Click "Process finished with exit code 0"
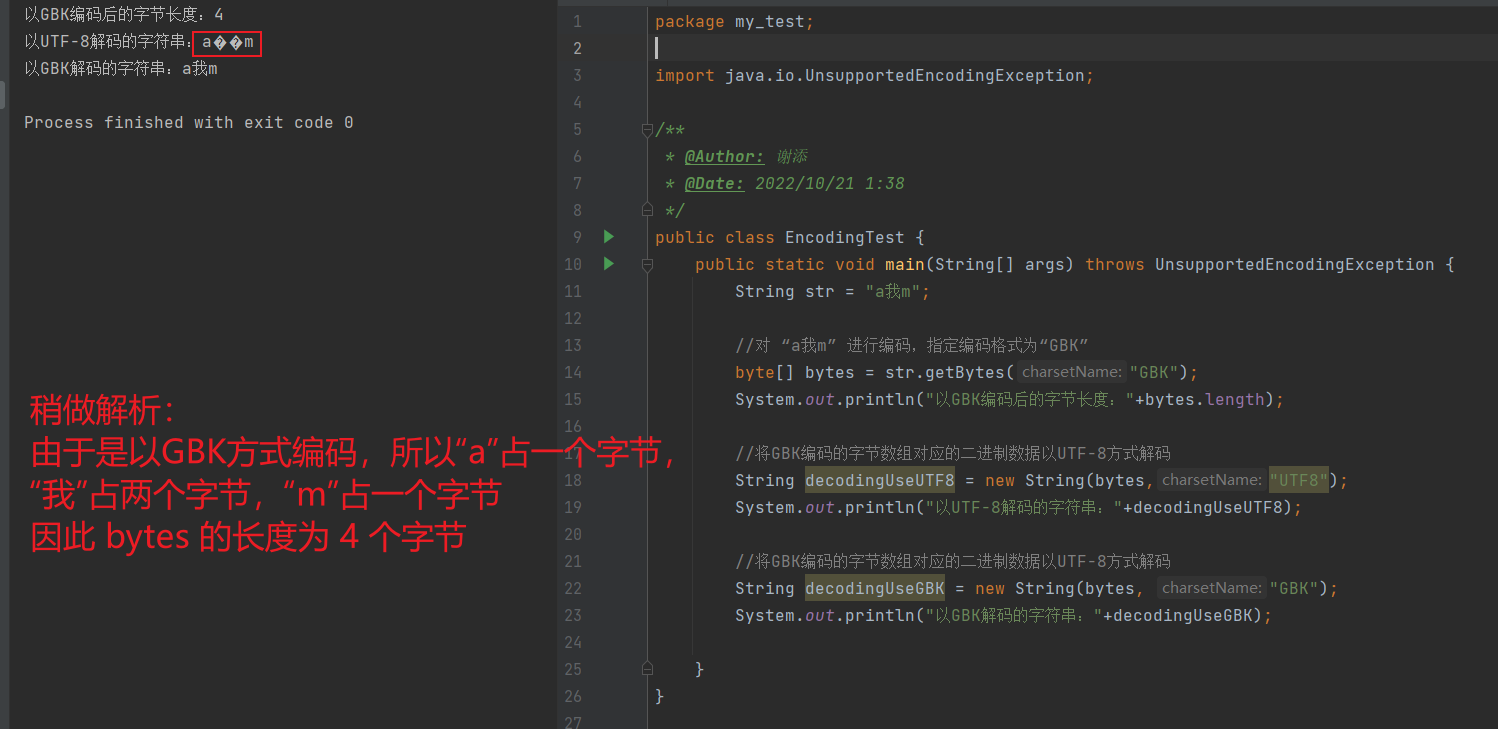 [x=189, y=123]
